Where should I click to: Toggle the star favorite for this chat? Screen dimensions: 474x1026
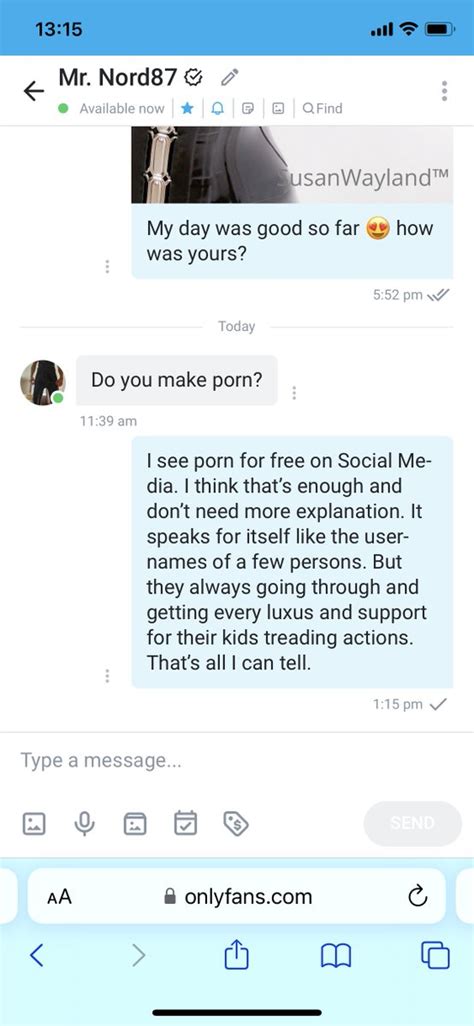pos(187,109)
